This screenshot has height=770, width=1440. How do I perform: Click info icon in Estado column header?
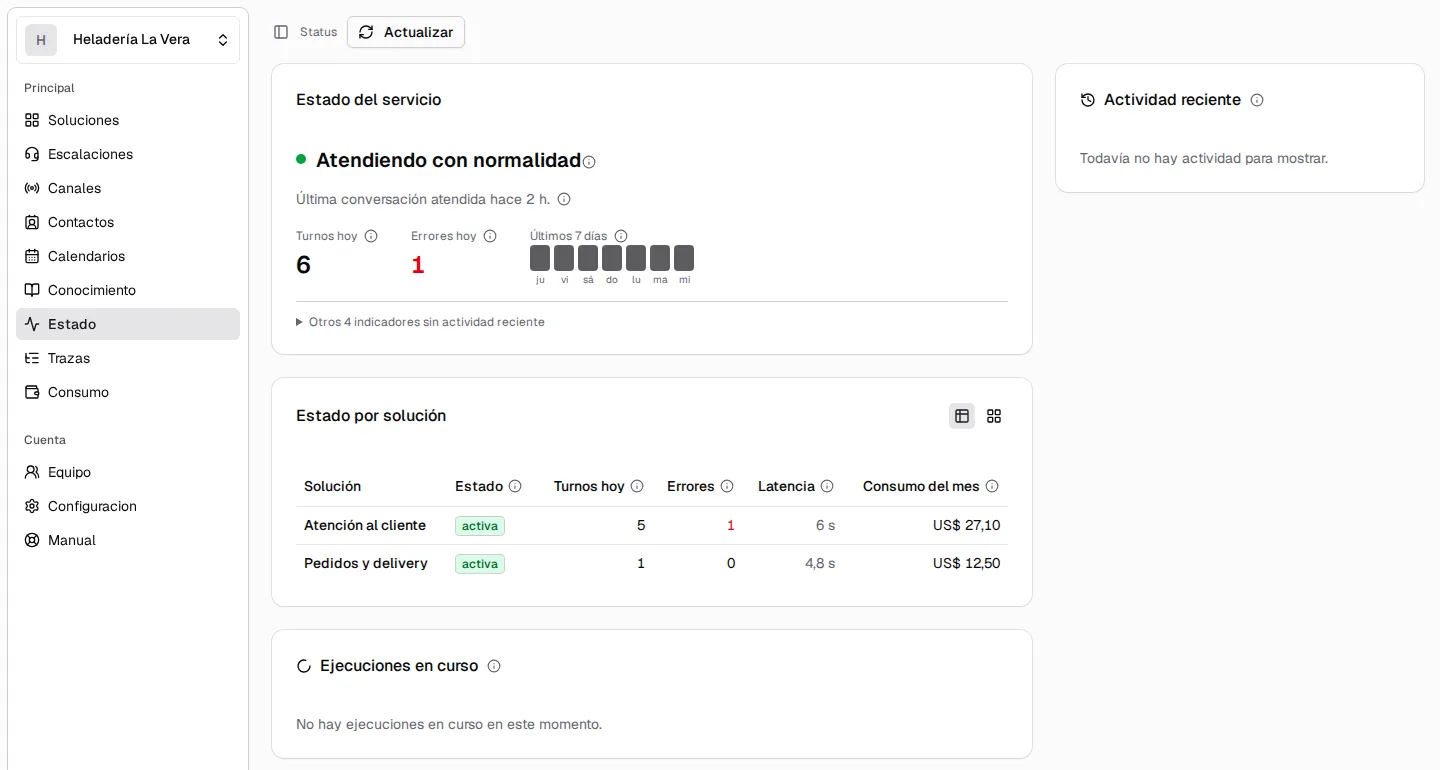pyautogui.click(x=515, y=486)
